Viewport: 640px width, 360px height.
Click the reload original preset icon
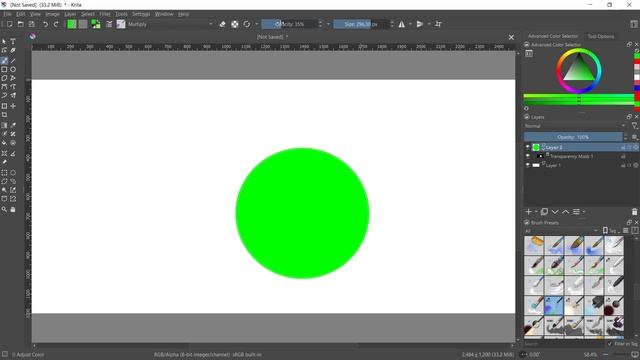coord(247,24)
